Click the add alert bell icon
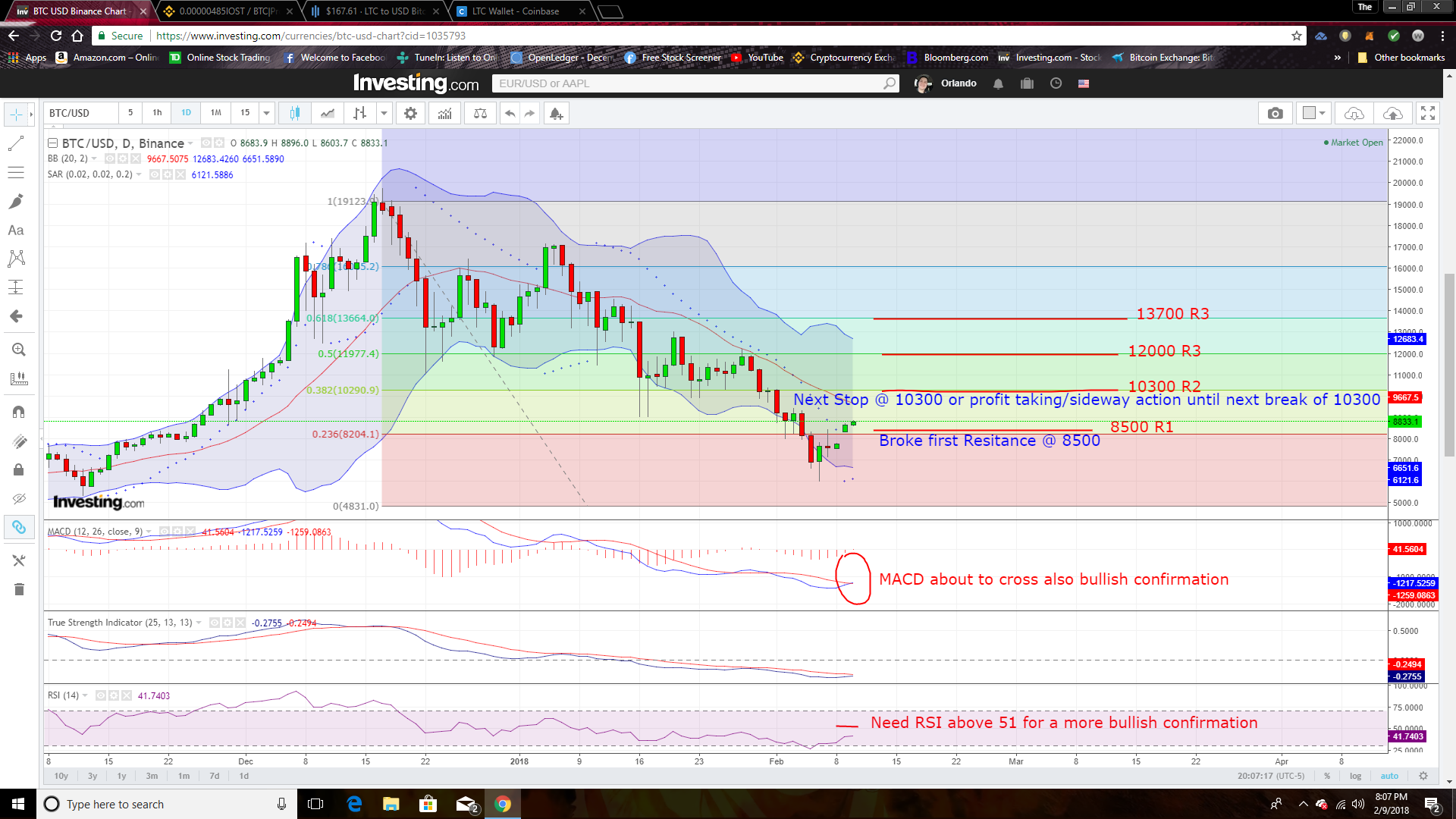The height and width of the screenshot is (819, 1456). point(556,114)
